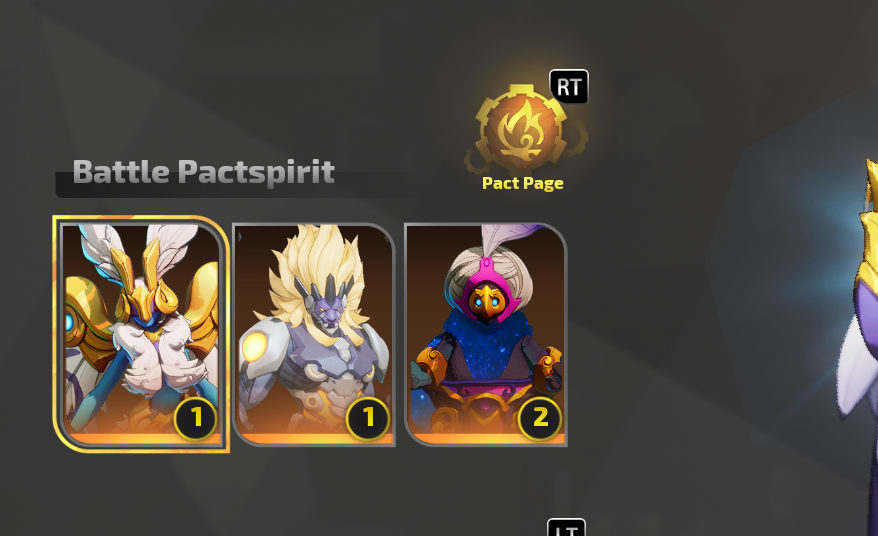
Task: Click the LT controller badge at bottom
Action: 567,528
